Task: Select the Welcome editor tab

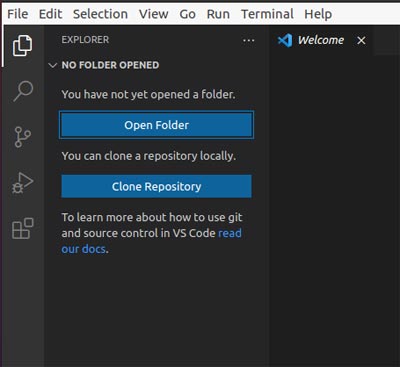Action: click(x=322, y=40)
